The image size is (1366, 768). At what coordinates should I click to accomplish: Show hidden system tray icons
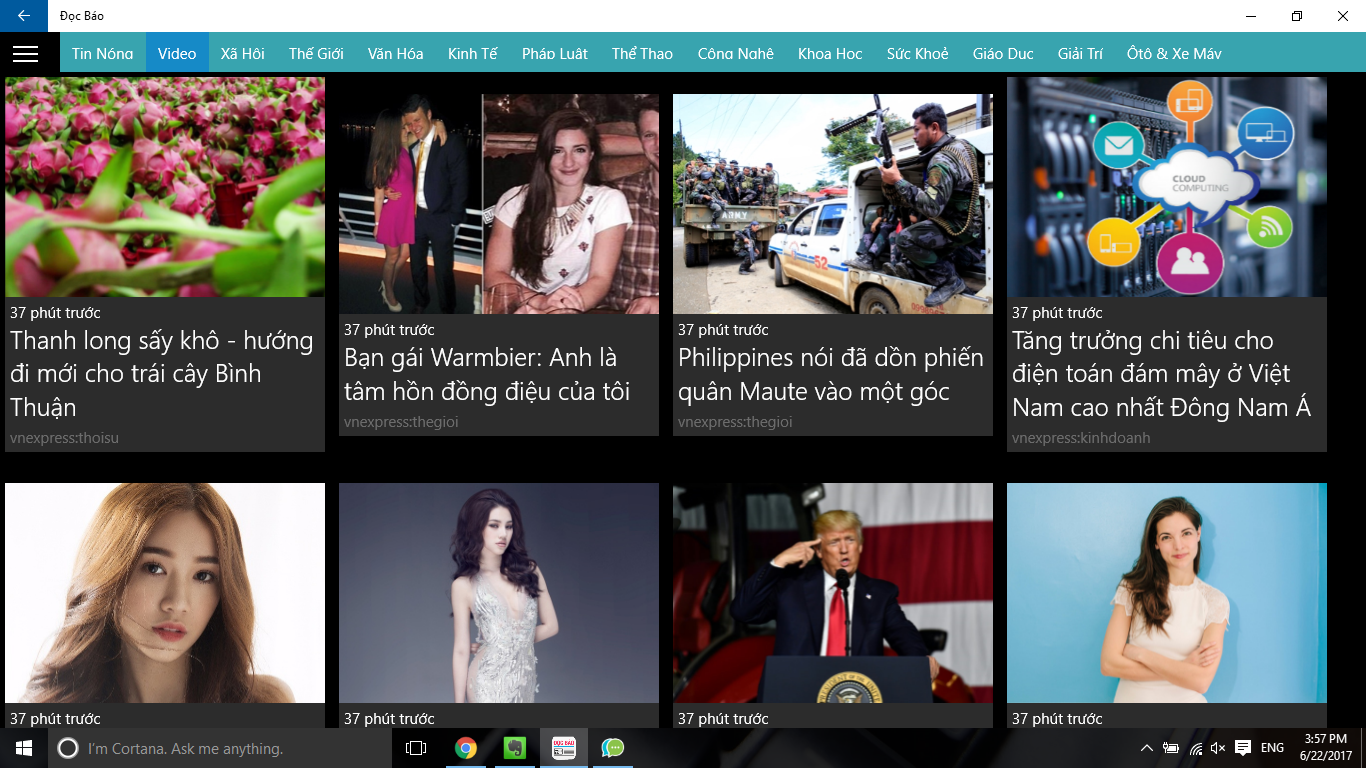pyautogui.click(x=1146, y=748)
